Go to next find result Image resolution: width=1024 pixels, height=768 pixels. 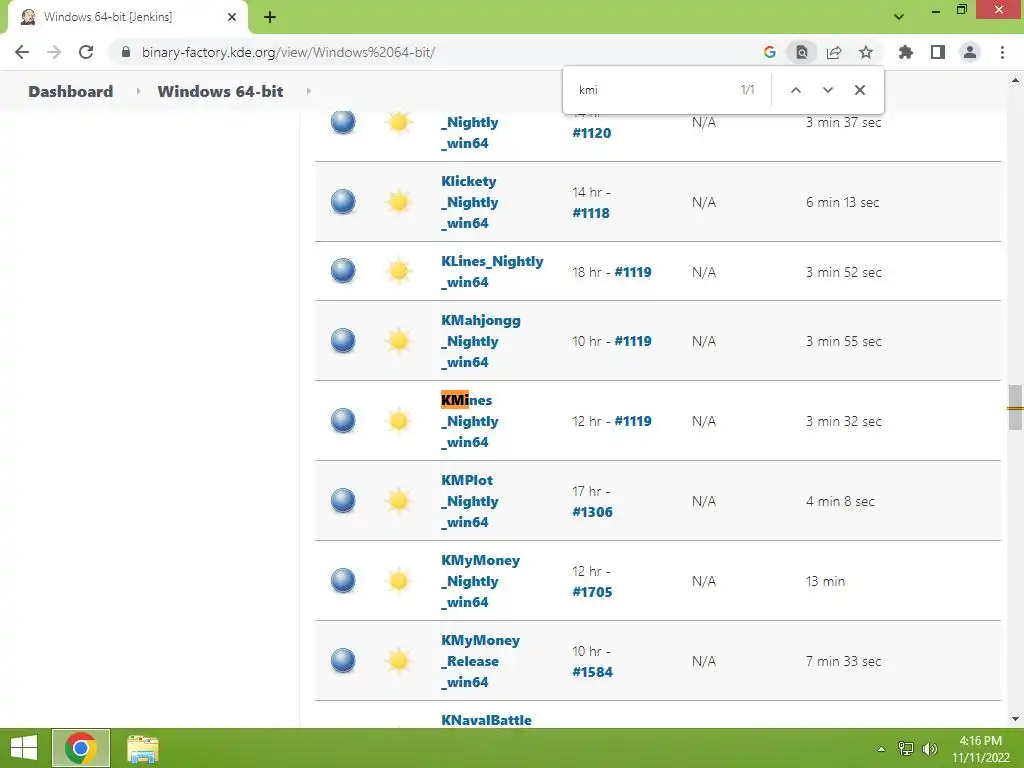click(x=827, y=90)
